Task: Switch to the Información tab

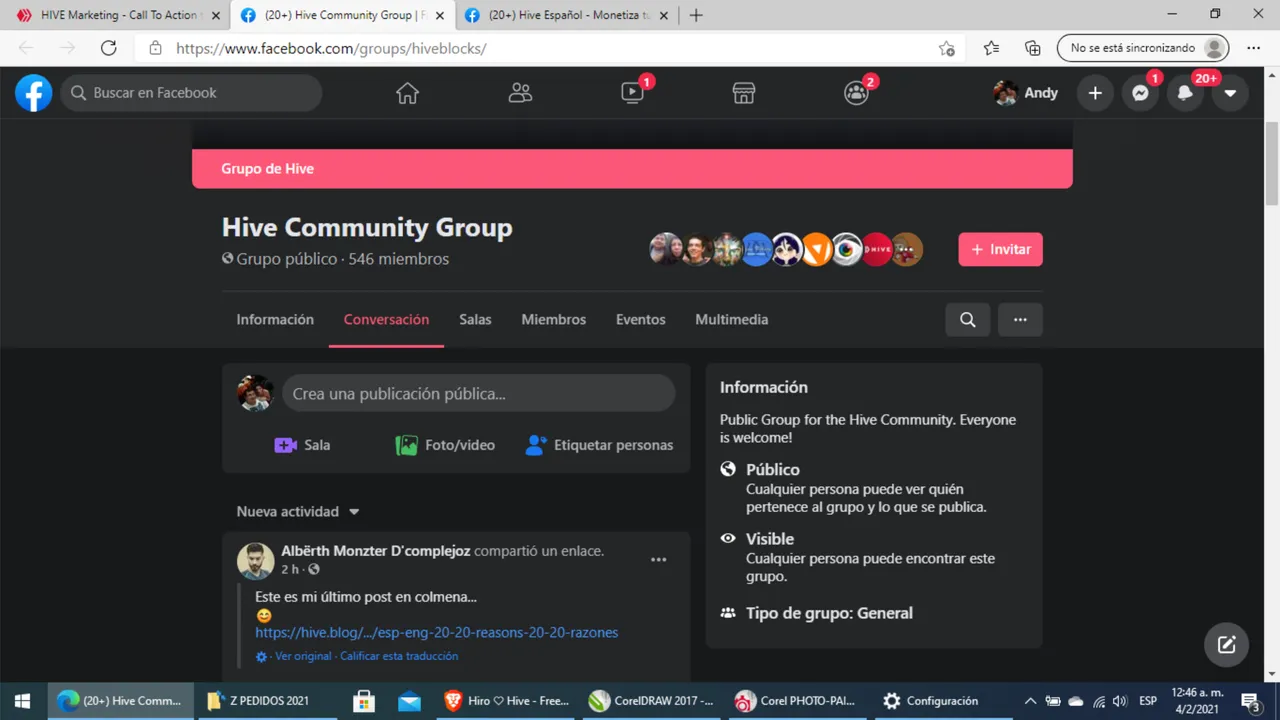Action: (x=275, y=320)
